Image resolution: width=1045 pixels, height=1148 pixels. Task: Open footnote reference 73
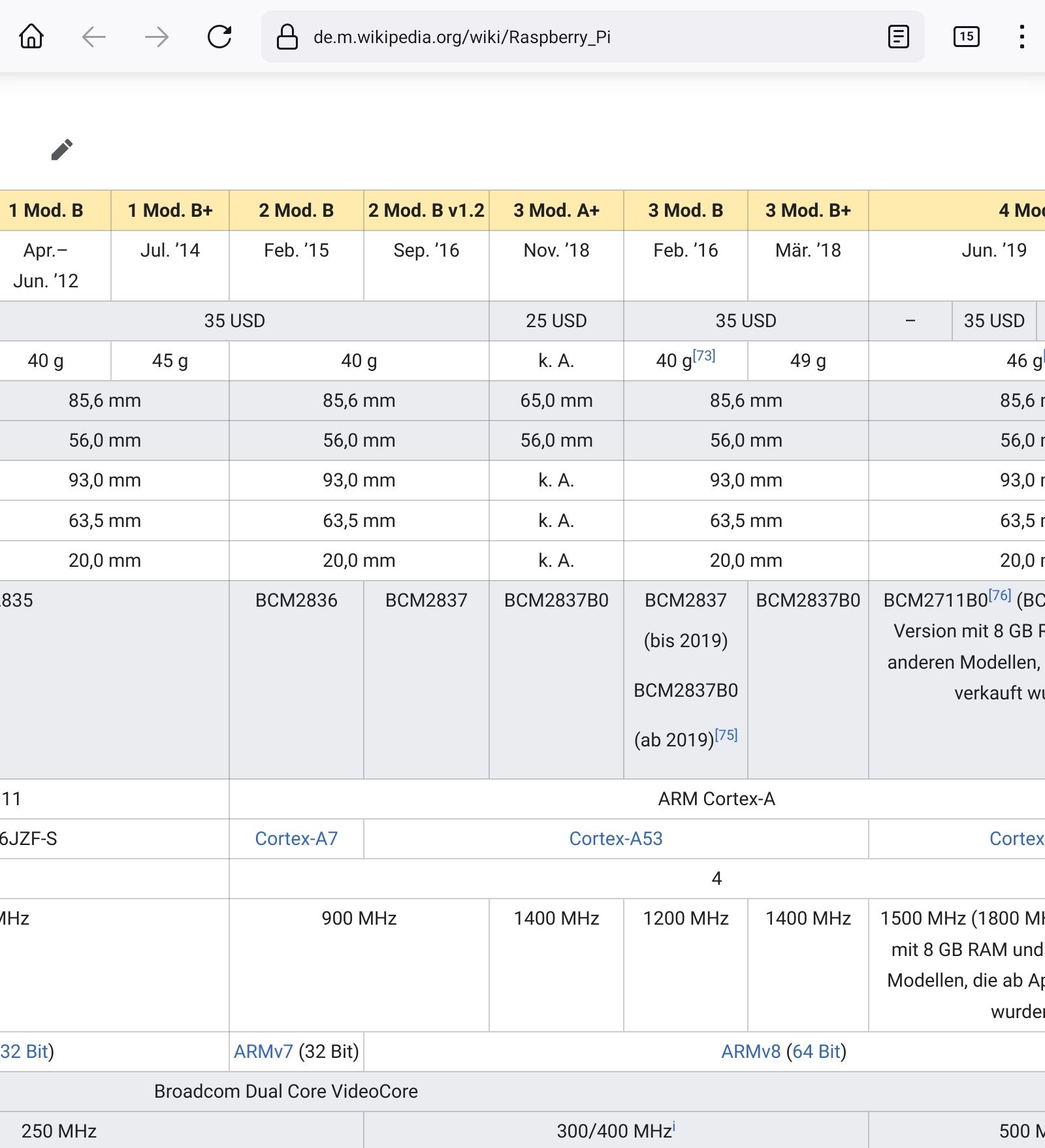pyautogui.click(x=704, y=356)
